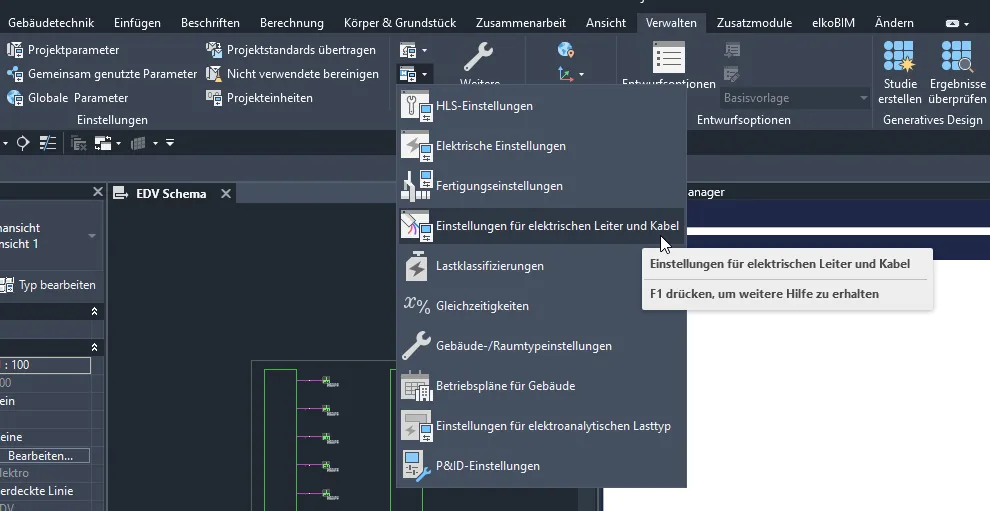Switch to Ändern ribbon tab

[x=894, y=23]
